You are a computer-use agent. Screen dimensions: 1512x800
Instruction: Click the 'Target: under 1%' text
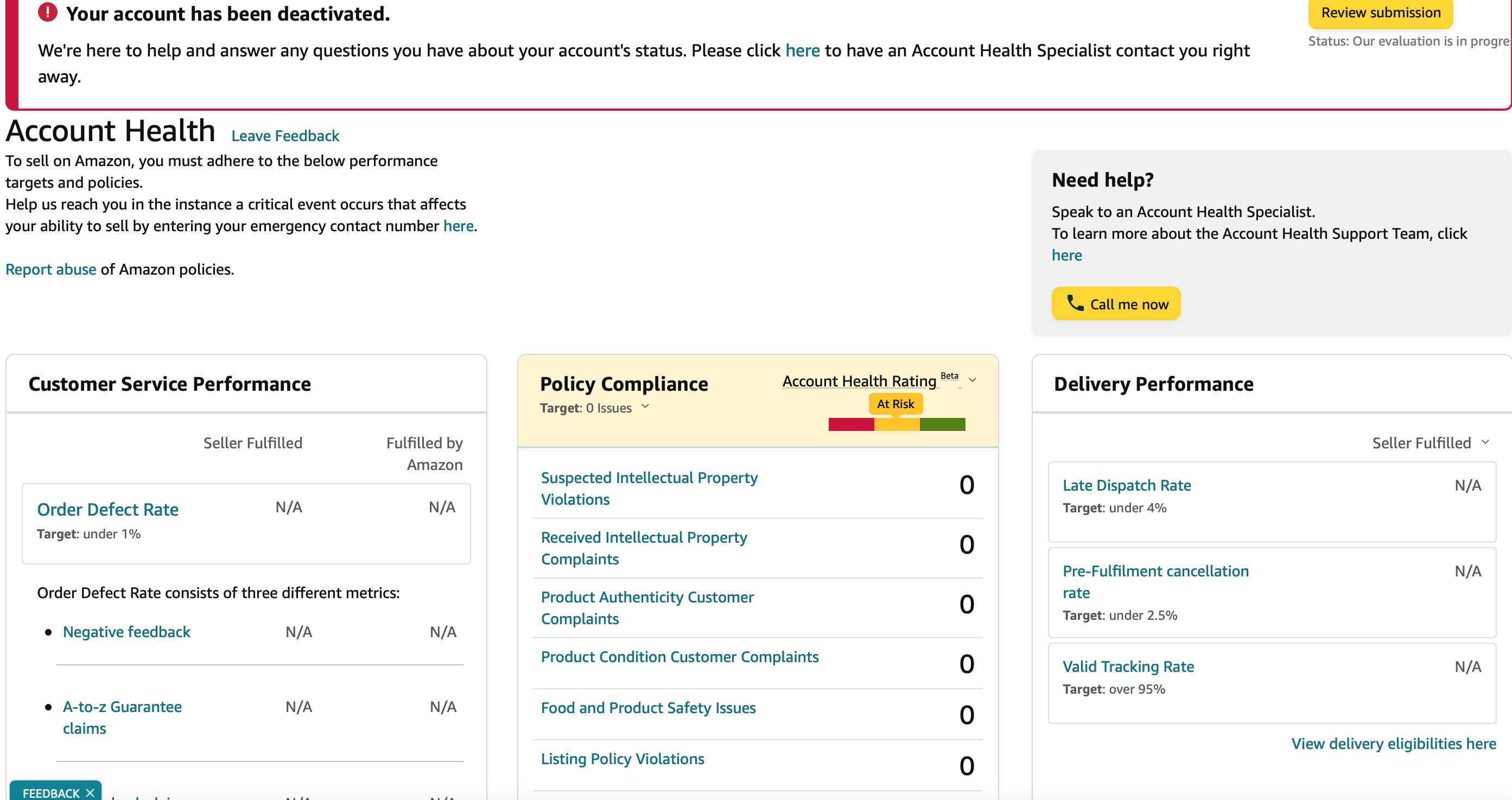pyautogui.click(x=88, y=534)
